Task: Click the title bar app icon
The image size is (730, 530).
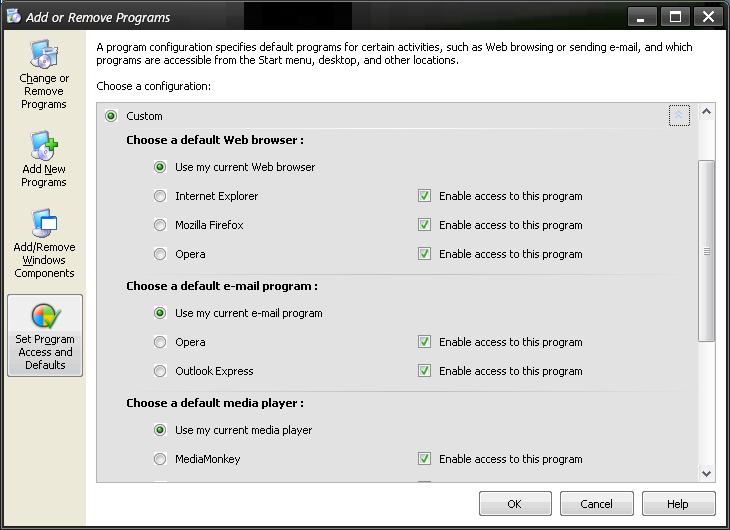Action: (14, 16)
